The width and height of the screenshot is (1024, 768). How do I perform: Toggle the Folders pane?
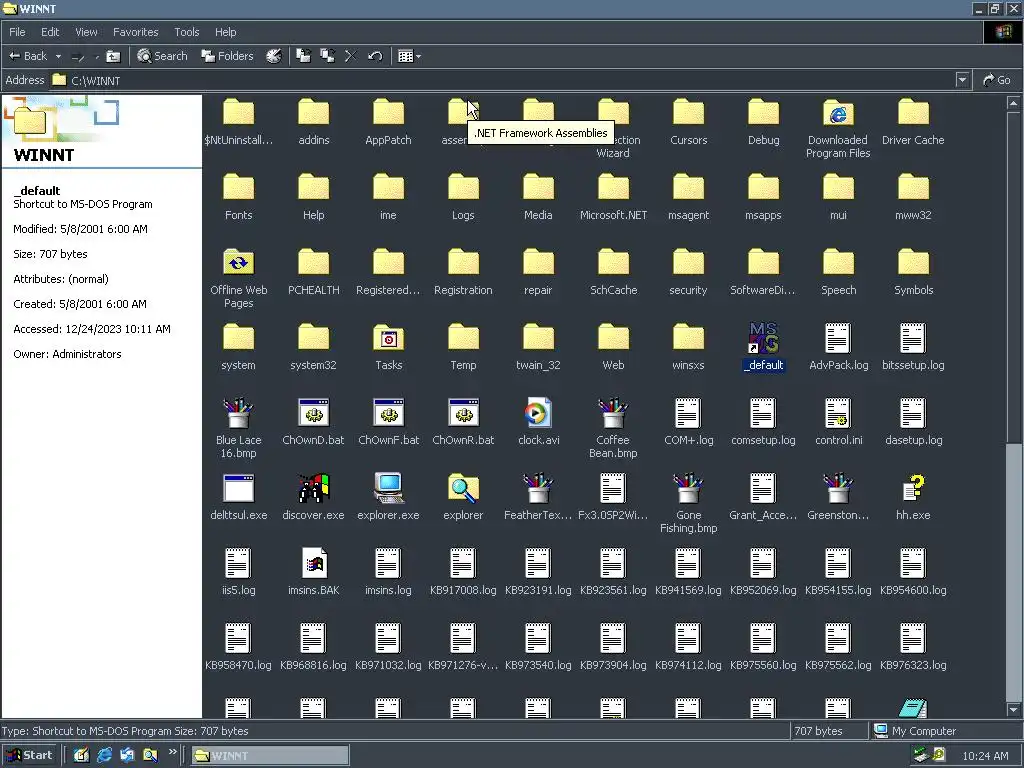pyautogui.click(x=227, y=56)
